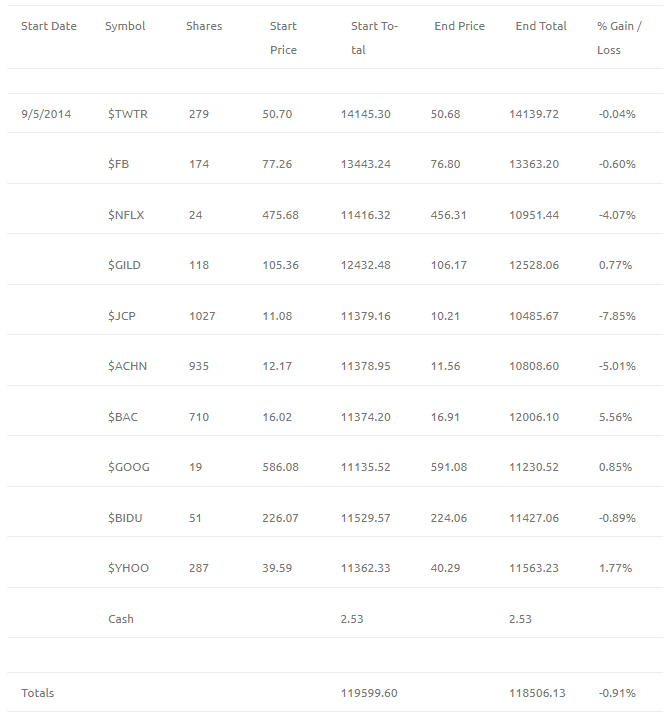Select the End Price column header
Screen dimensions: 669x721
(x=460, y=26)
